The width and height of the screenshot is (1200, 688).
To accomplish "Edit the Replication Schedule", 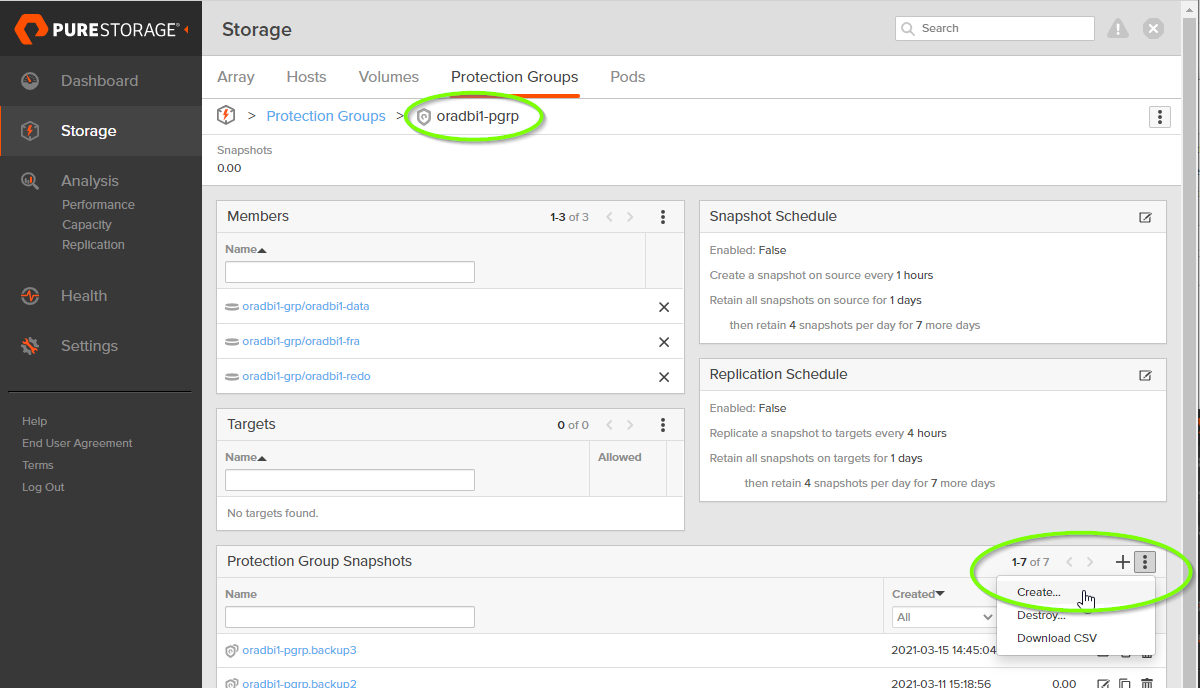I will point(1145,375).
